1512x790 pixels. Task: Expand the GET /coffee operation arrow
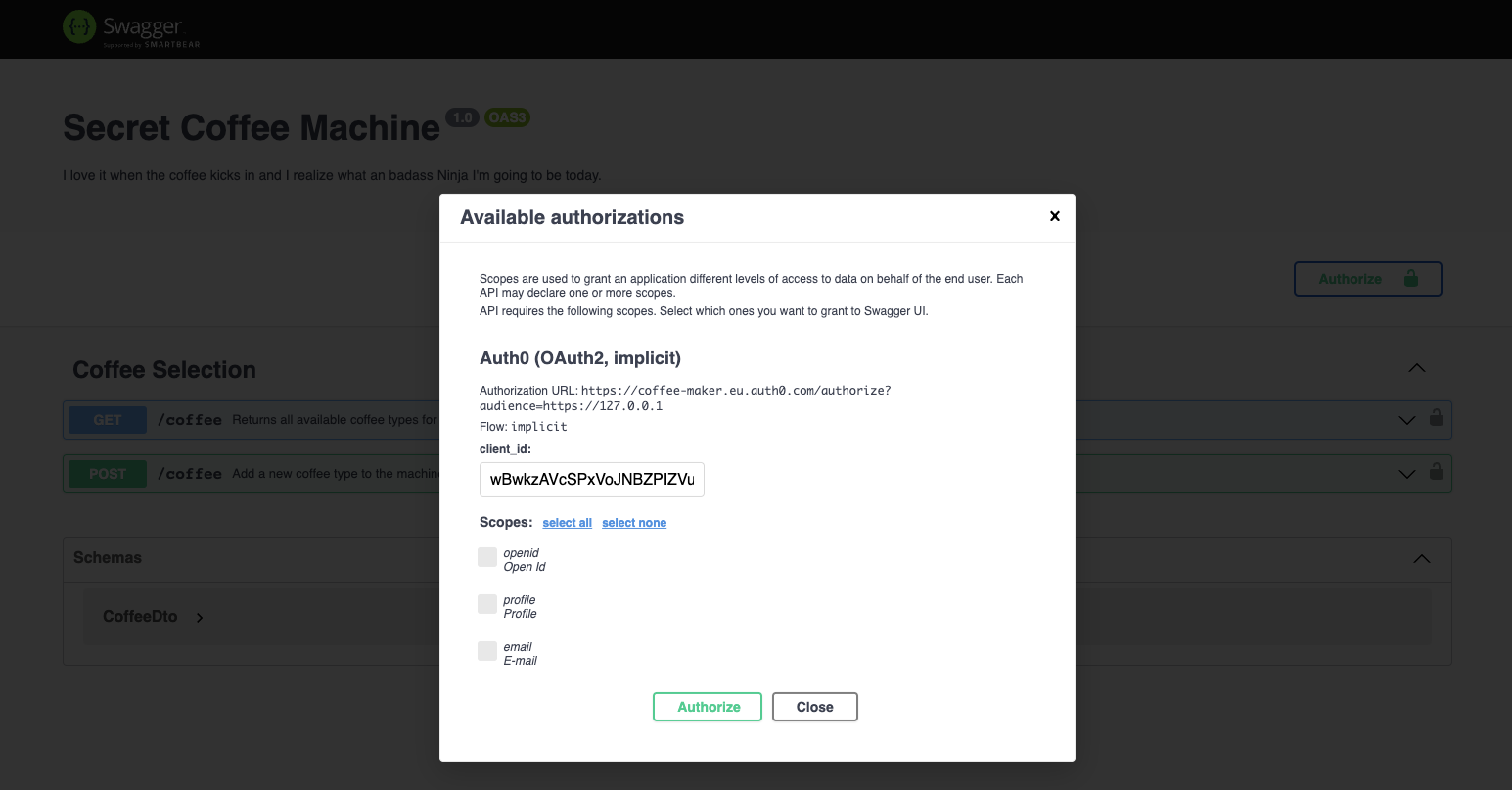(x=1406, y=420)
